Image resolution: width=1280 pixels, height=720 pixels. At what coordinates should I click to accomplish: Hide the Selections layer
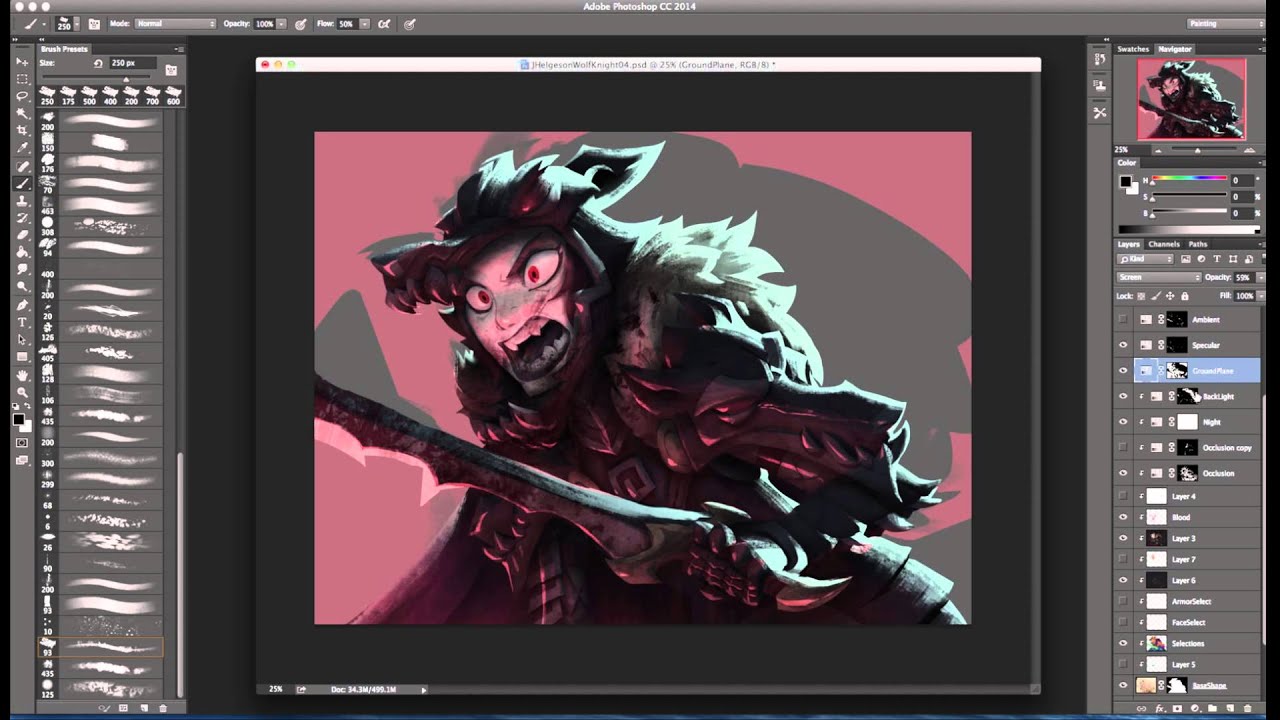[x=1123, y=643]
